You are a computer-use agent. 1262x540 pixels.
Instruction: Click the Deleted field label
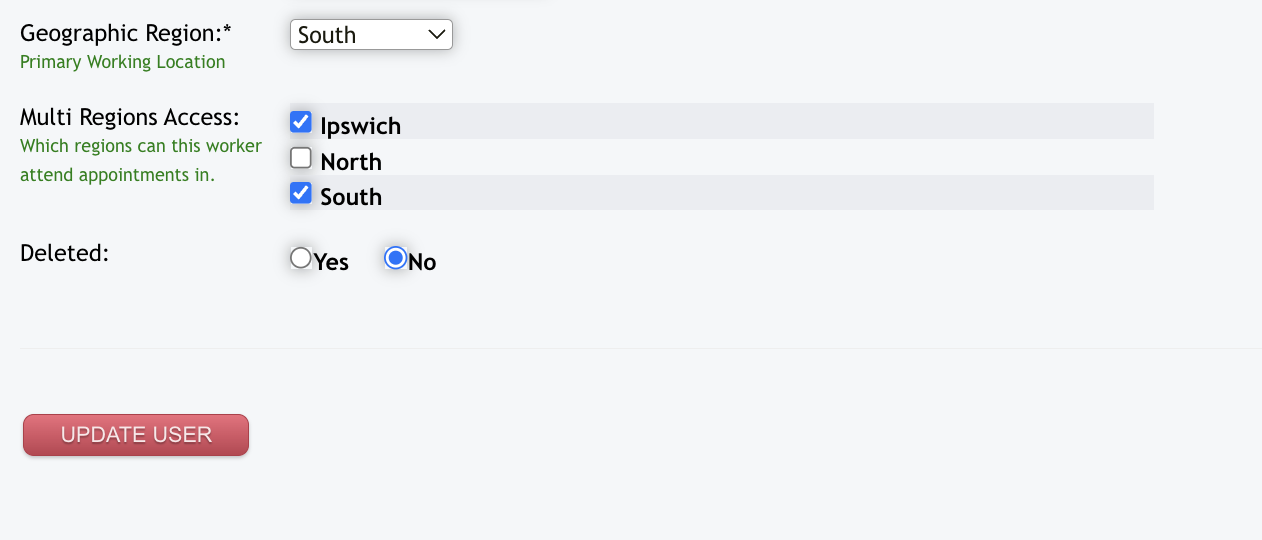(x=64, y=253)
